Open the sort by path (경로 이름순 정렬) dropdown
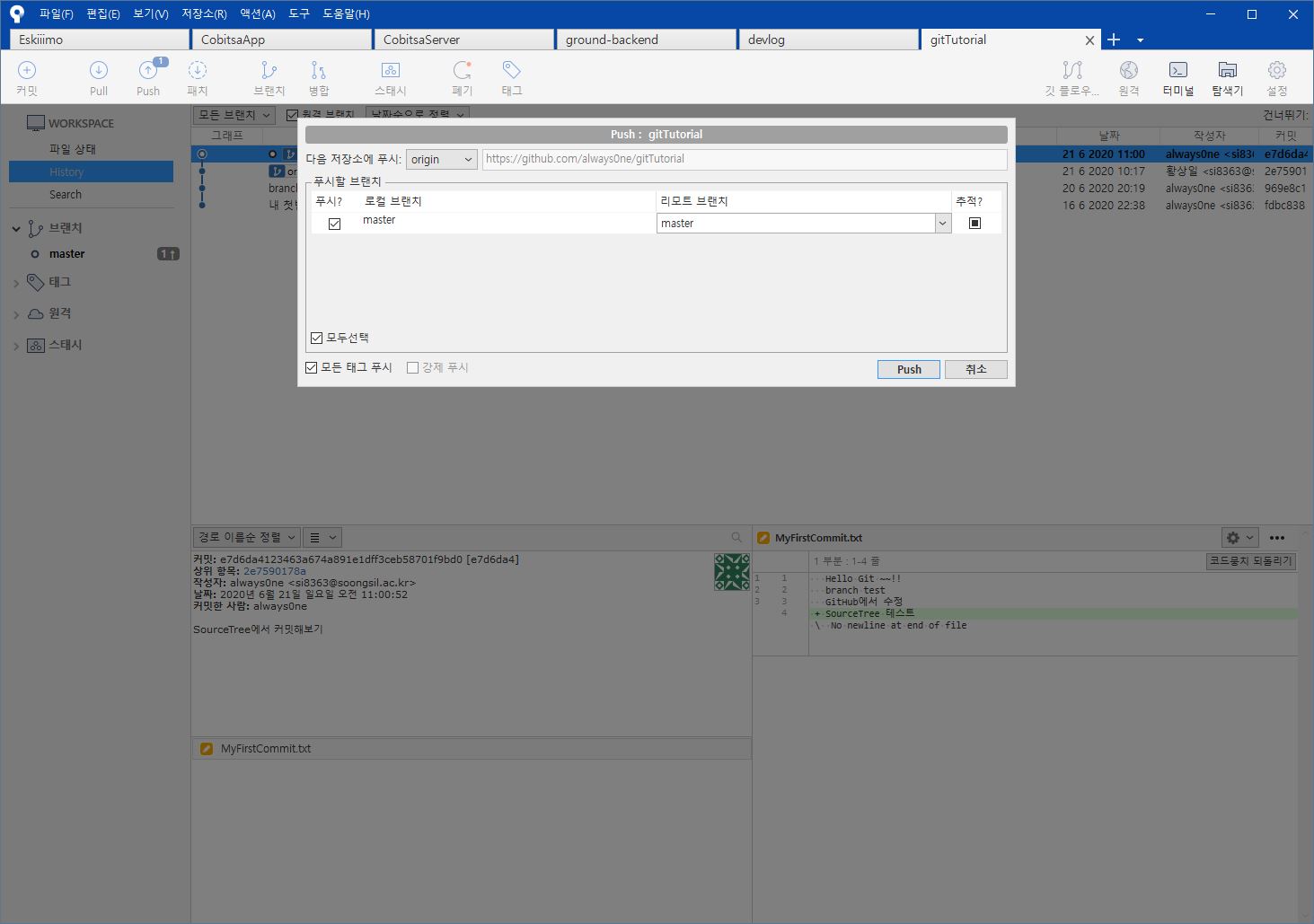 (247, 537)
